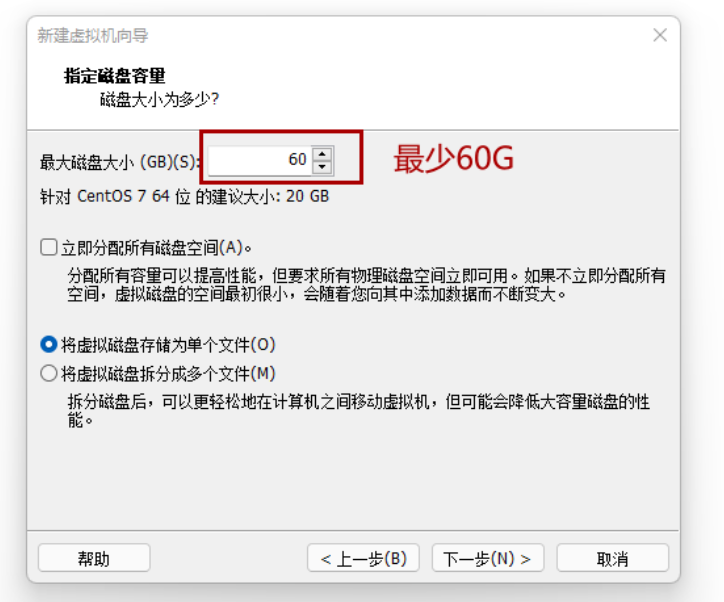Click the red 最少60G annotation
This screenshot has width=724, height=602.
point(453,158)
